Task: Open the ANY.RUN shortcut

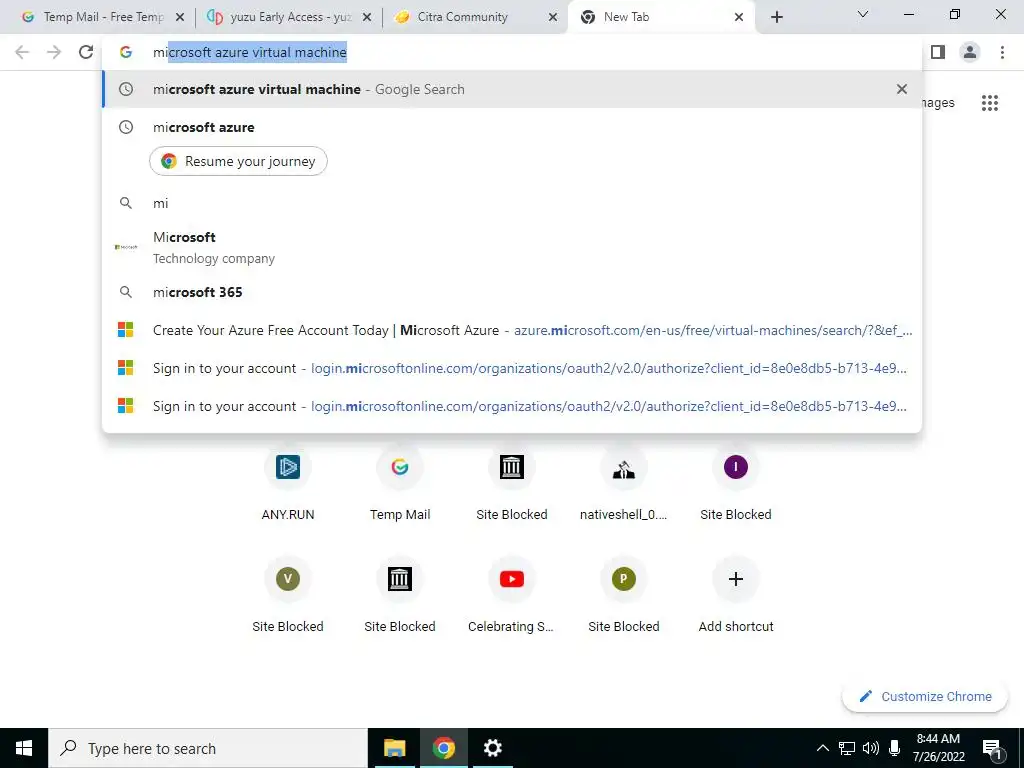Action: [288, 482]
